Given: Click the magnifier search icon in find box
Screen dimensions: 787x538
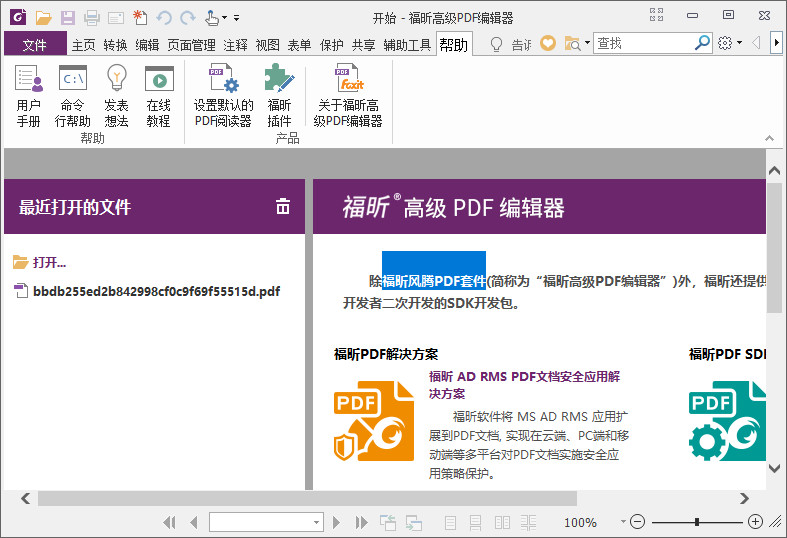Looking at the screenshot, I should coord(702,43).
